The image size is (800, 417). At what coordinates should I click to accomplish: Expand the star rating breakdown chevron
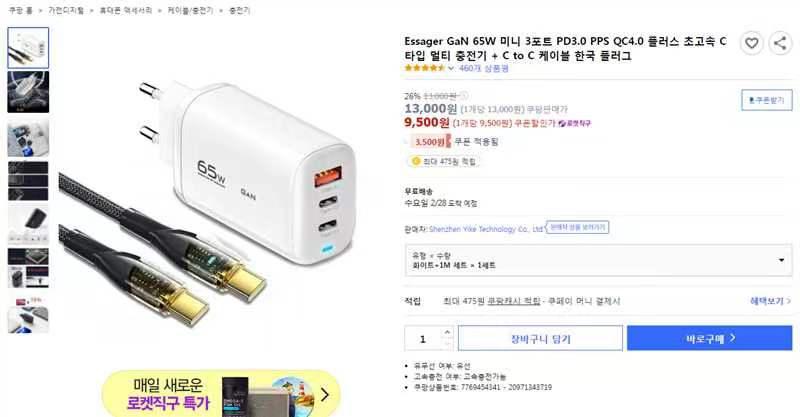(451, 68)
